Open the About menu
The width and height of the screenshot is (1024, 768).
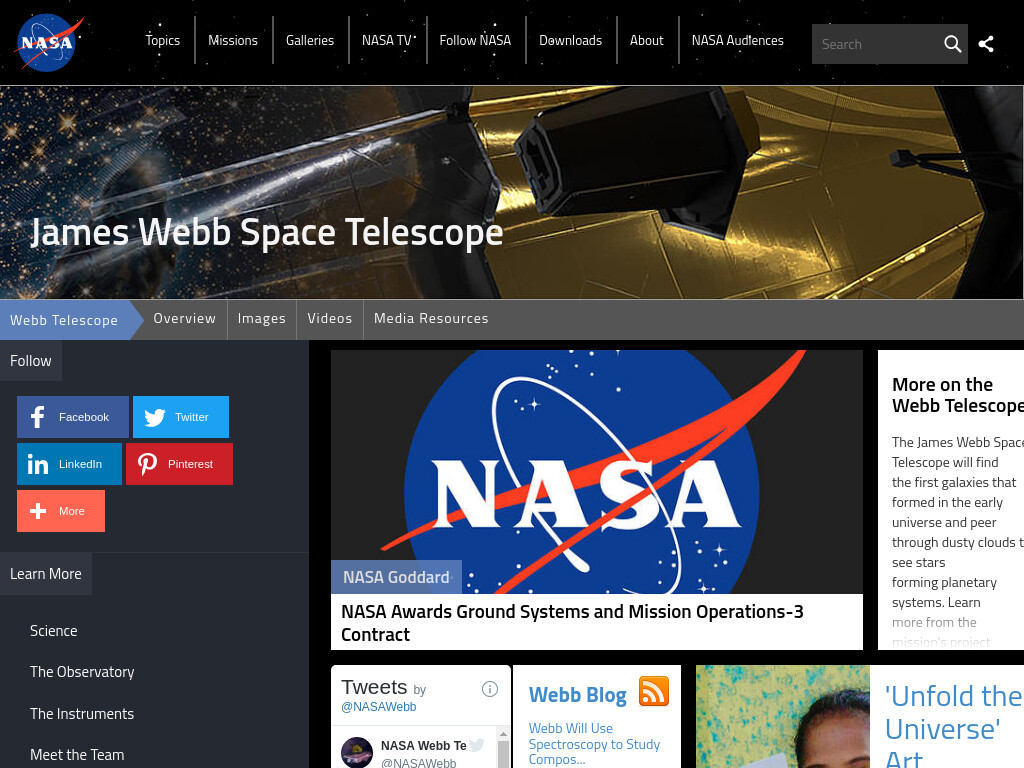[647, 40]
